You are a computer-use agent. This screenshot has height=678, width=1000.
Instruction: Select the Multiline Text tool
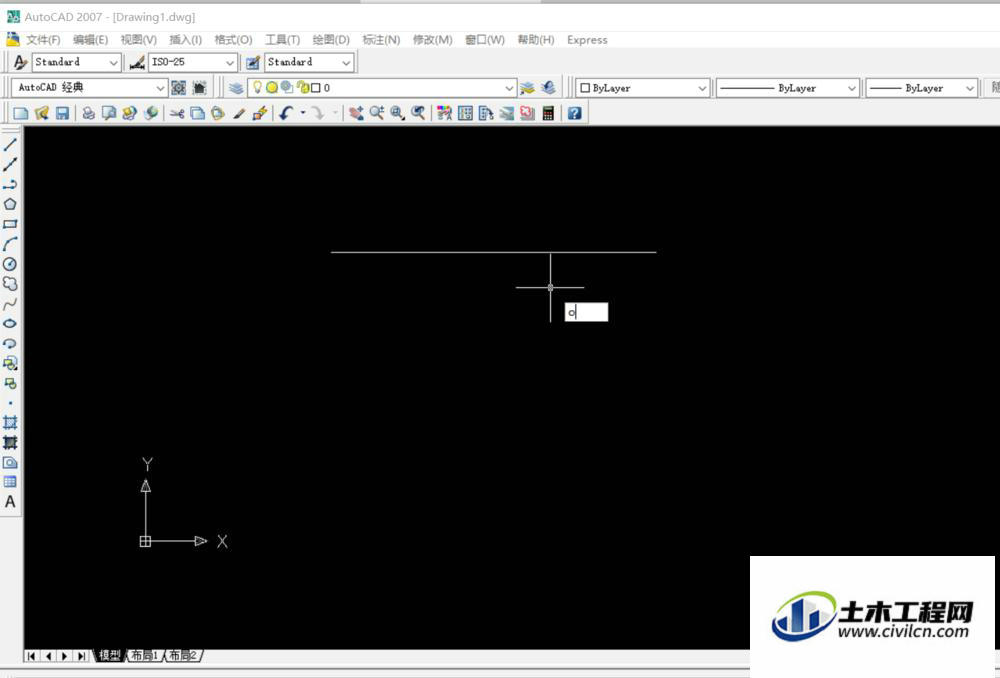(x=10, y=502)
